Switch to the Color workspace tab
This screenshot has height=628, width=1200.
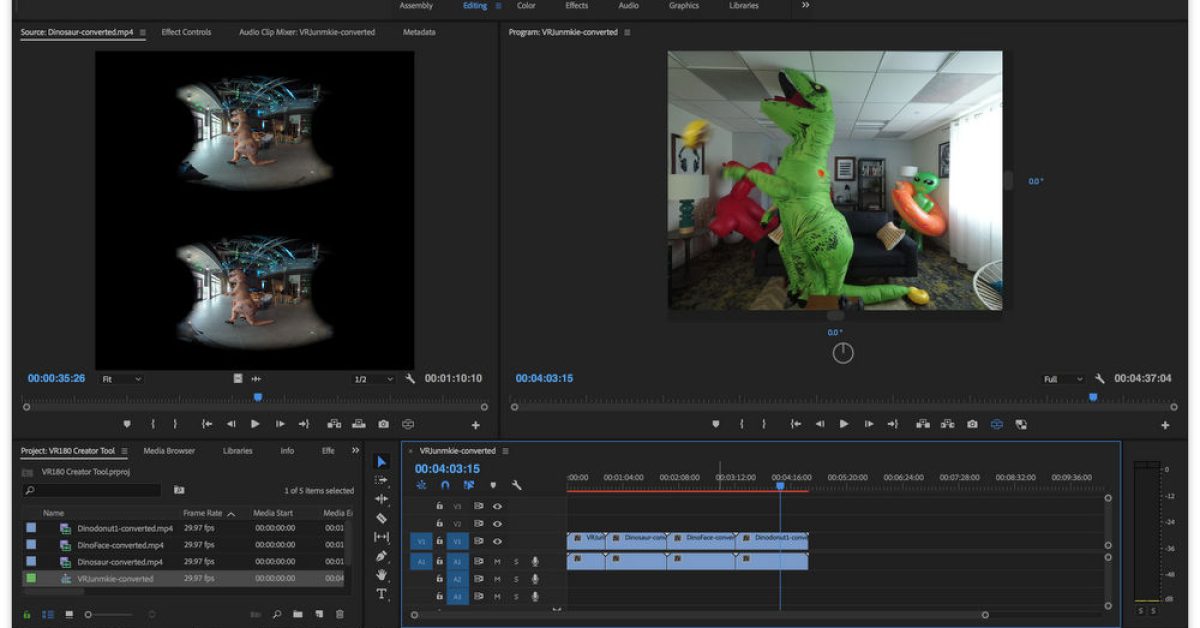pyautogui.click(x=526, y=6)
